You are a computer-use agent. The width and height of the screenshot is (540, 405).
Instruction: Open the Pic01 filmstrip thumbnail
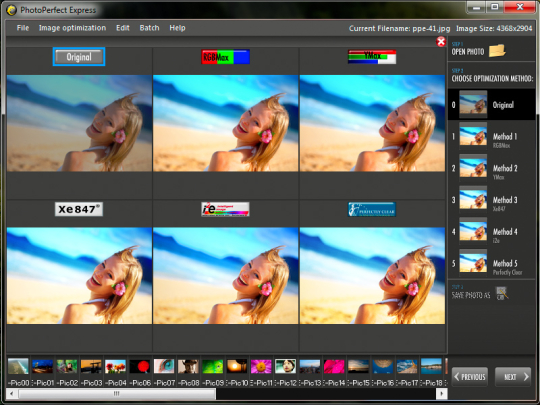coord(42,366)
